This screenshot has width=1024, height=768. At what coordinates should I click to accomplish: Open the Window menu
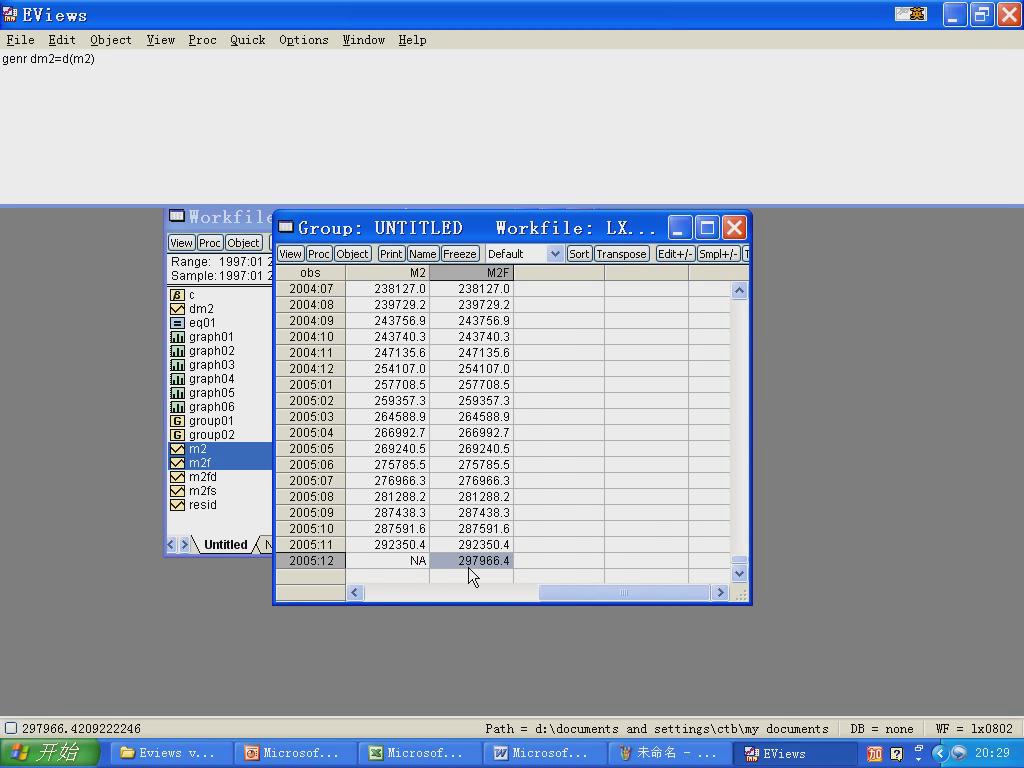click(364, 40)
